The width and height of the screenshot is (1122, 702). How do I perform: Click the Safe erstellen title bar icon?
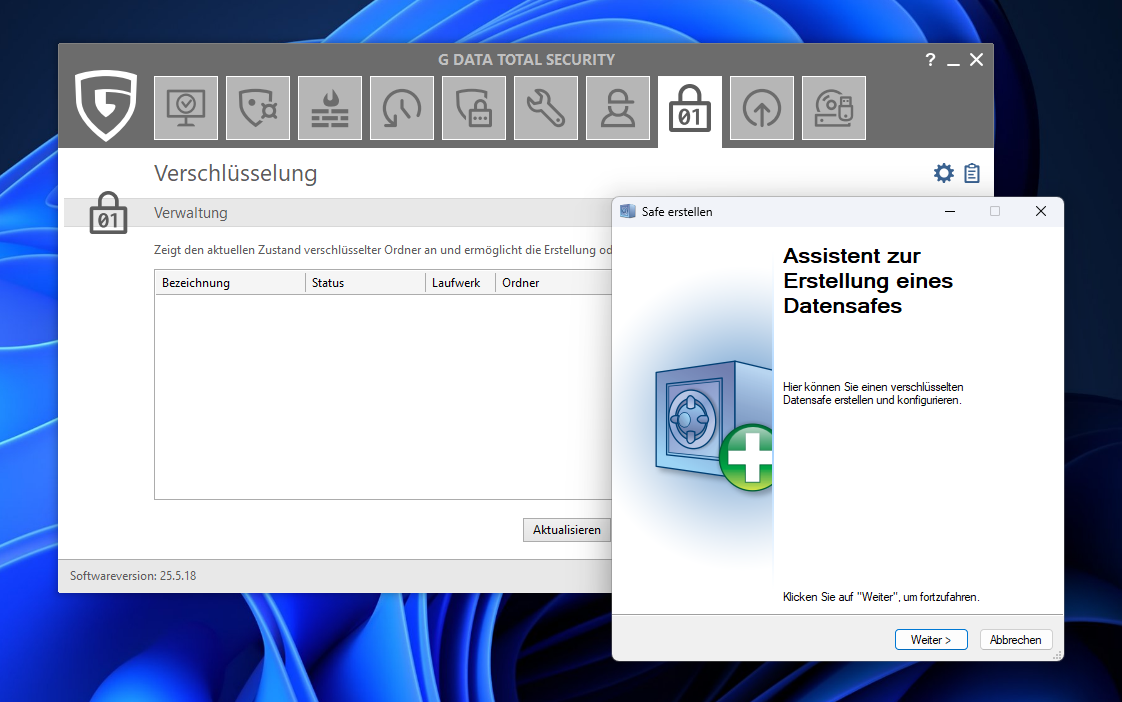[628, 211]
